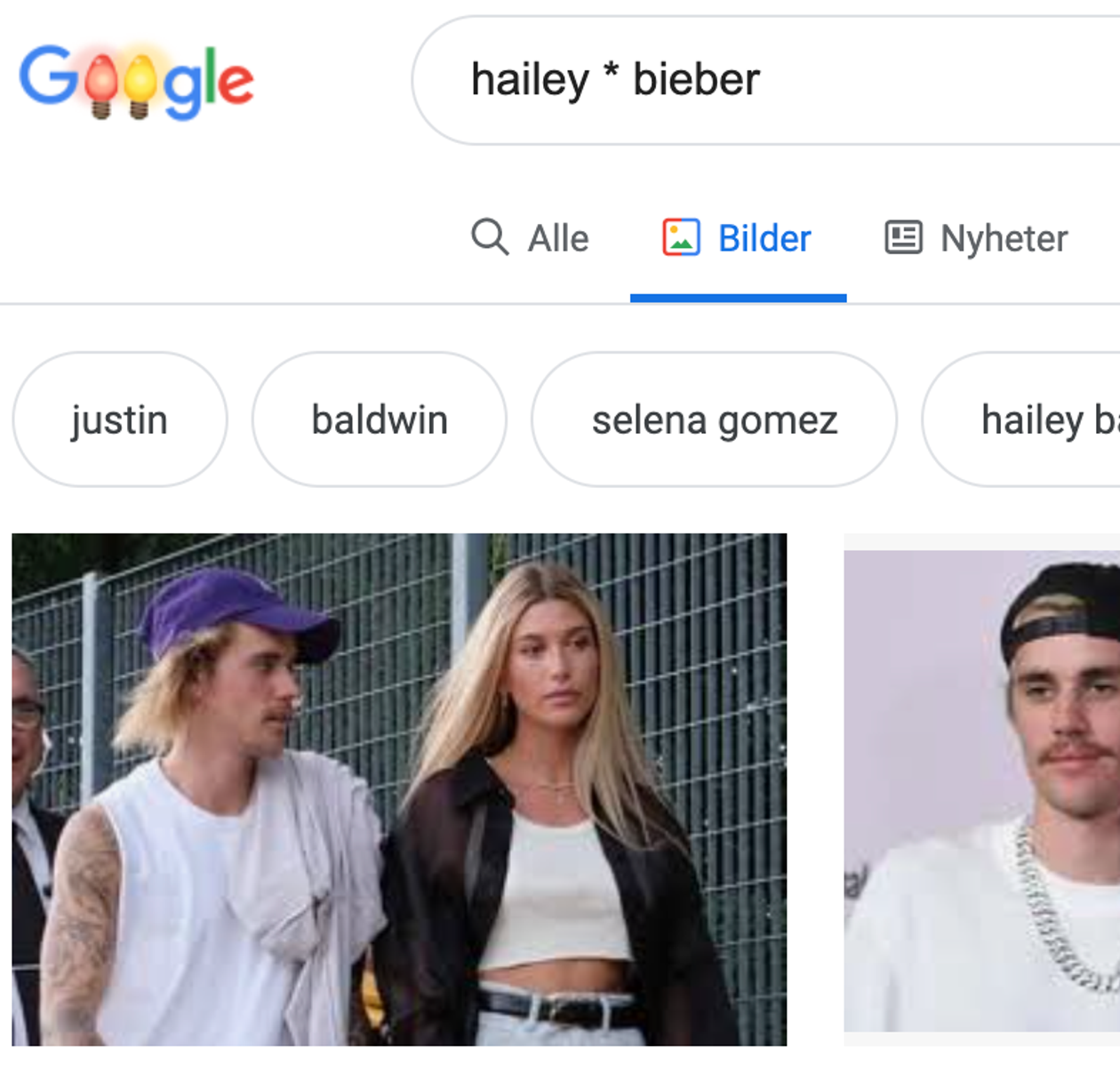1120x1071 pixels.
Task: Click the blue underline of the active Bilder tab
Action: pyautogui.click(x=739, y=299)
